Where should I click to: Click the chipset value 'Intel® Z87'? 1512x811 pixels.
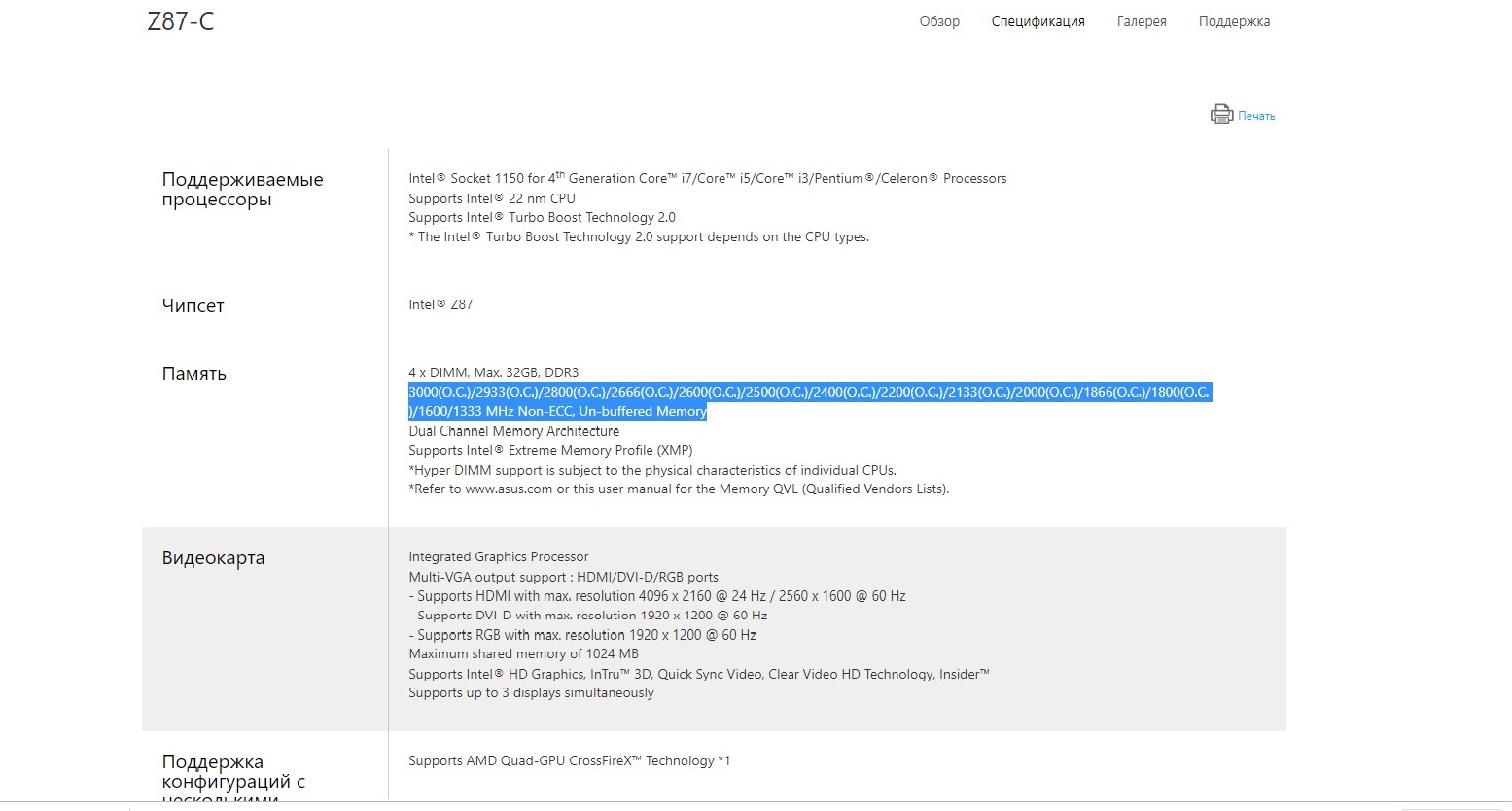[440, 304]
